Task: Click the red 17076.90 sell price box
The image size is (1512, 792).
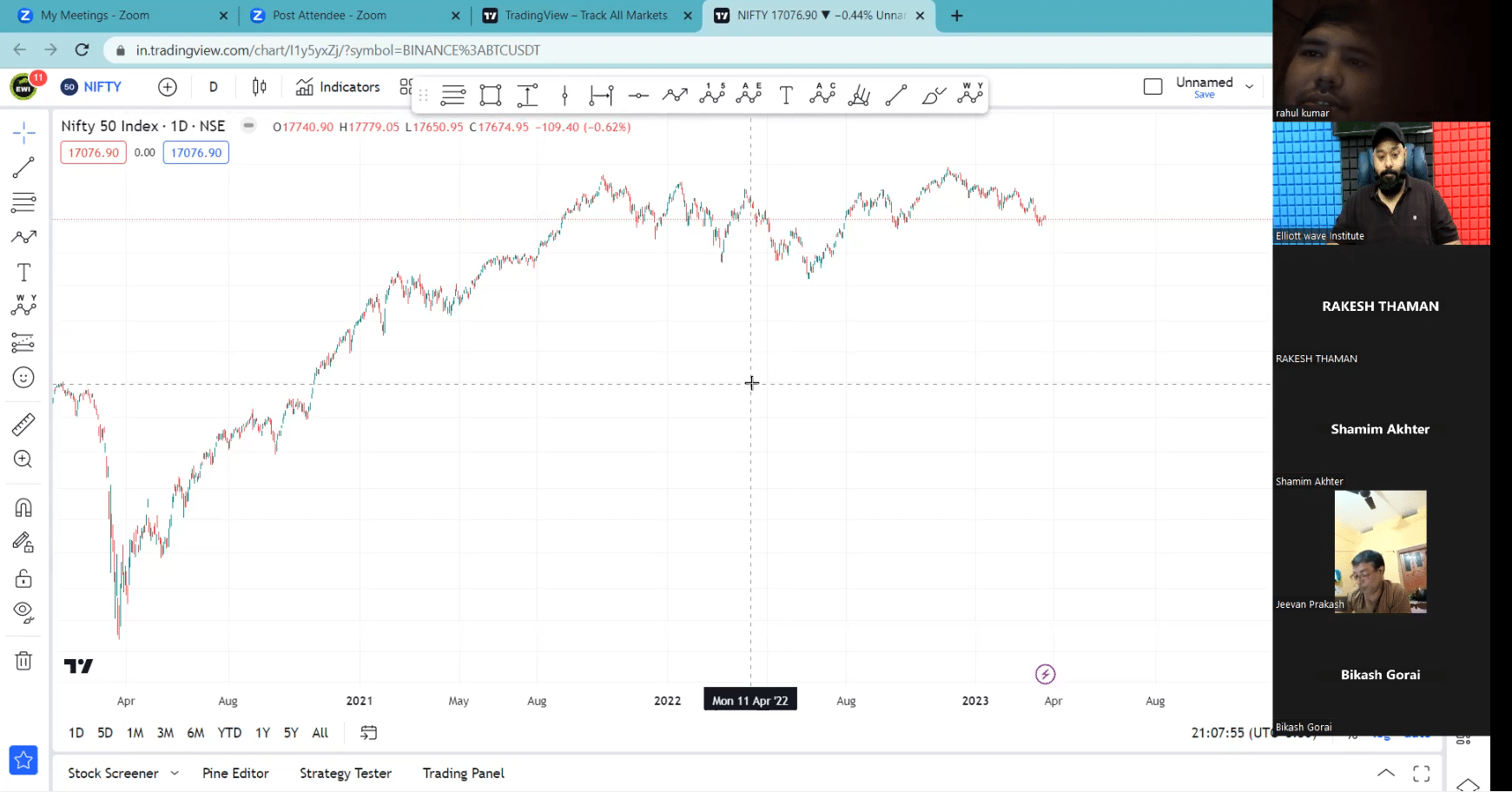Action: click(x=94, y=153)
